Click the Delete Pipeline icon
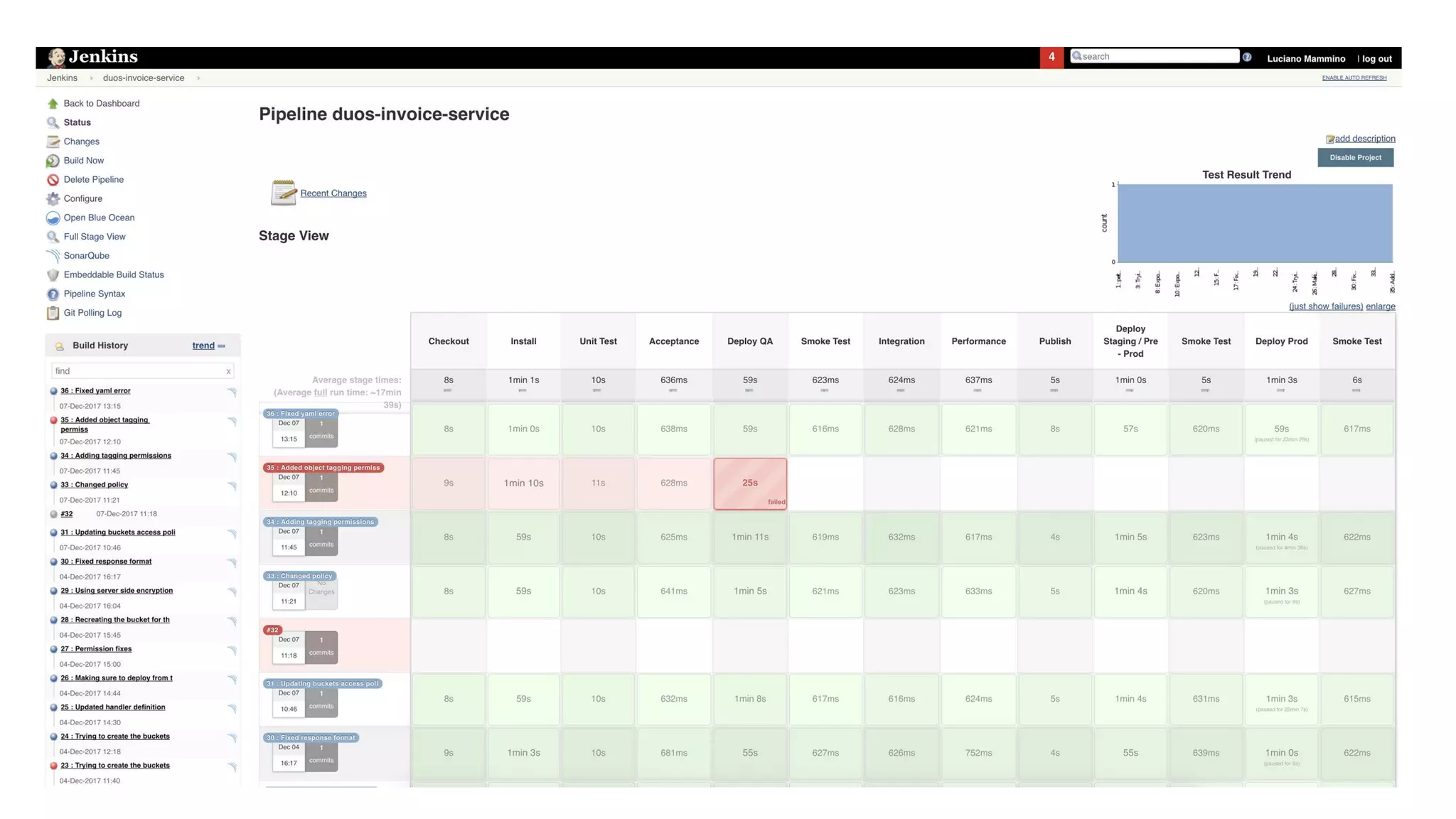The height and width of the screenshot is (819, 1456). point(53,180)
